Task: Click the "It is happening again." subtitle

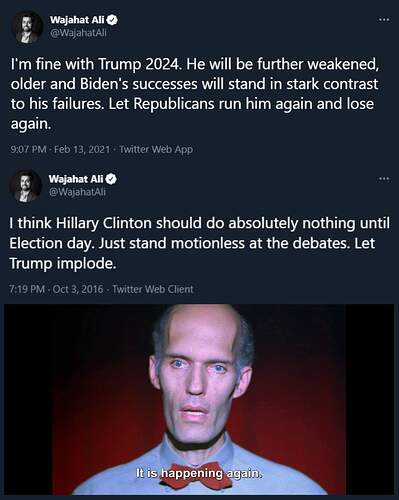Action: (199, 473)
